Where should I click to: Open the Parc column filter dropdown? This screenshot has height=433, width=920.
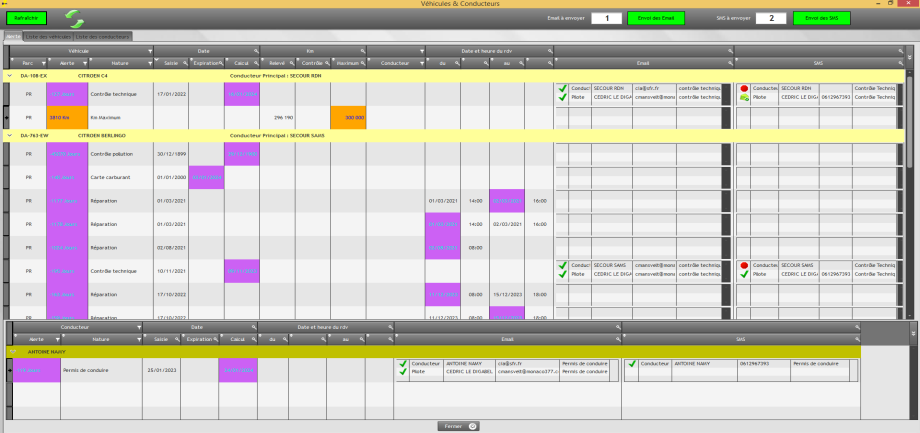(x=41, y=62)
